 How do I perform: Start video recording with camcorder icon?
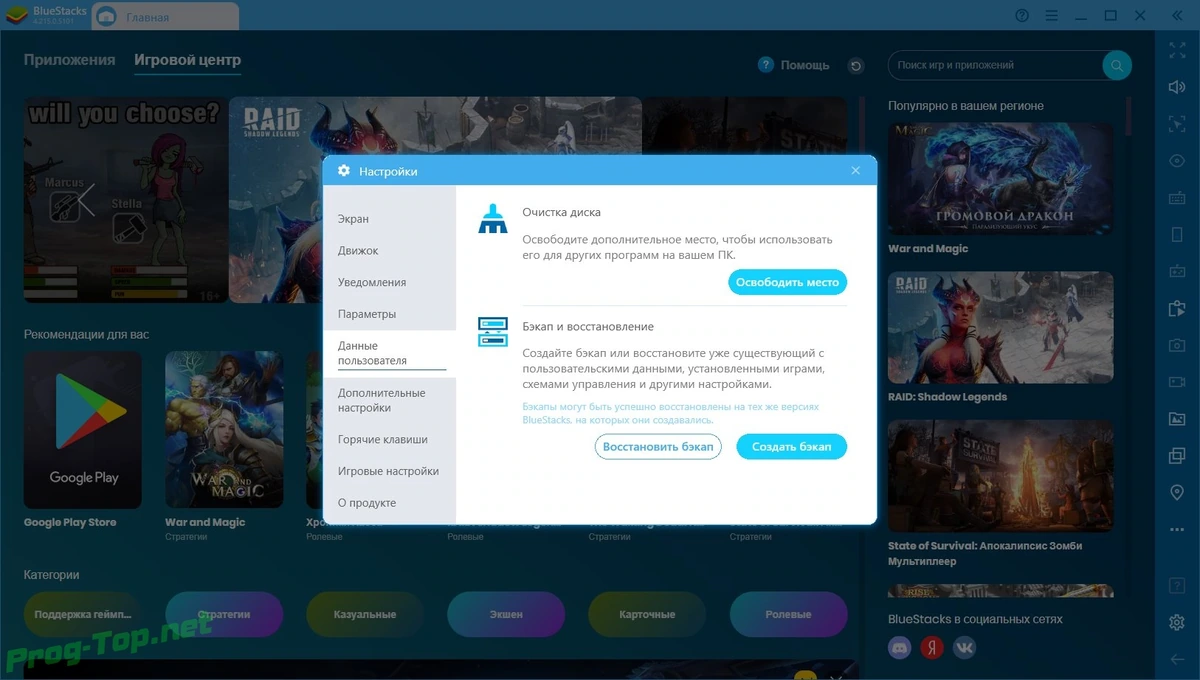(x=1177, y=383)
